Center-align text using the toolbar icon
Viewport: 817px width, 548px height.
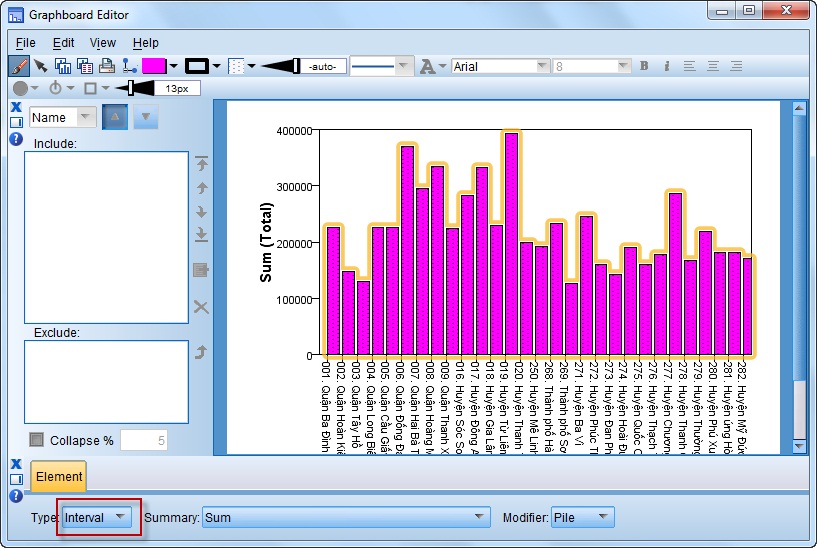tap(713, 66)
